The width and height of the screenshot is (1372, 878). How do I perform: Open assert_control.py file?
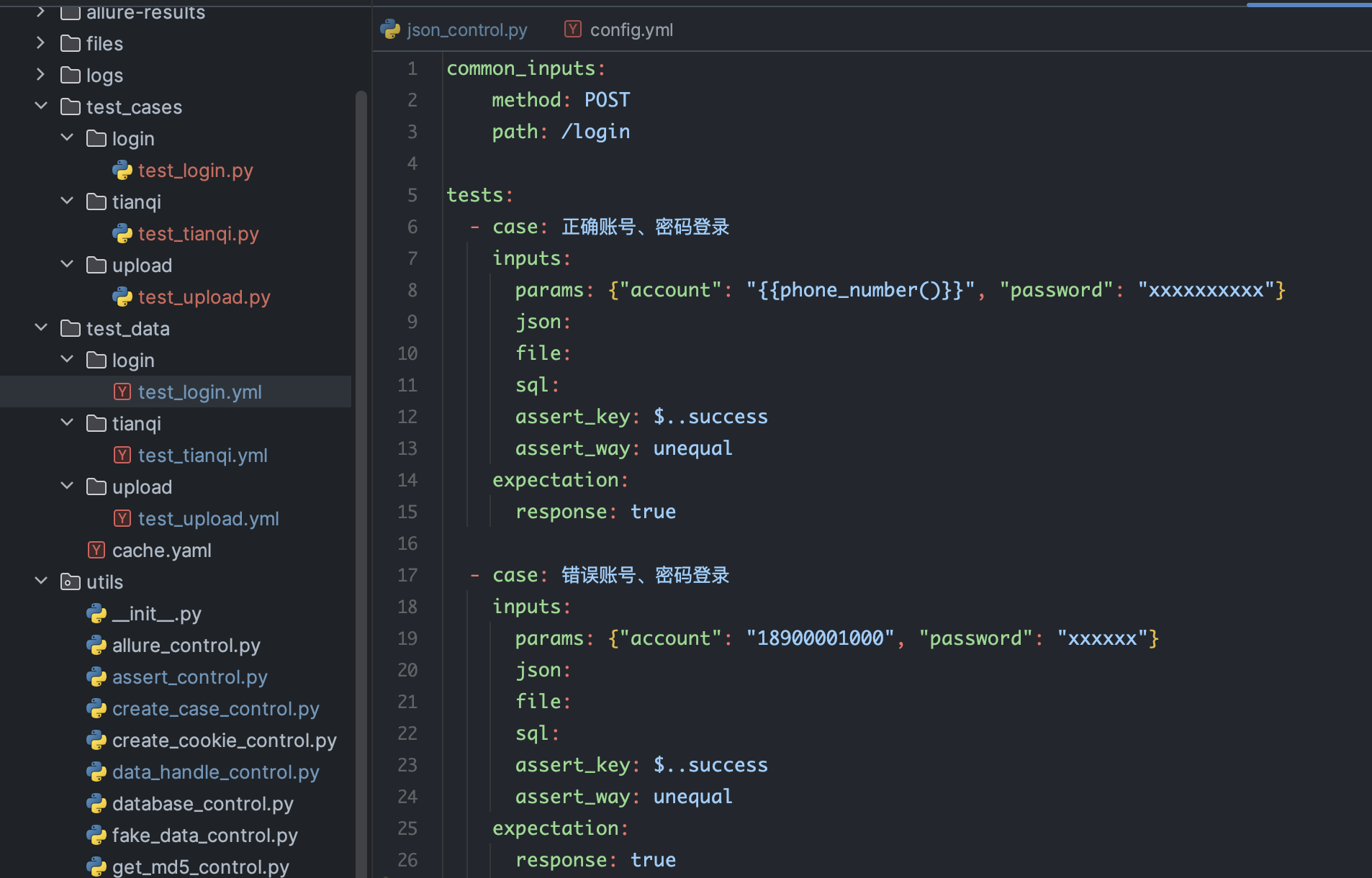point(189,677)
